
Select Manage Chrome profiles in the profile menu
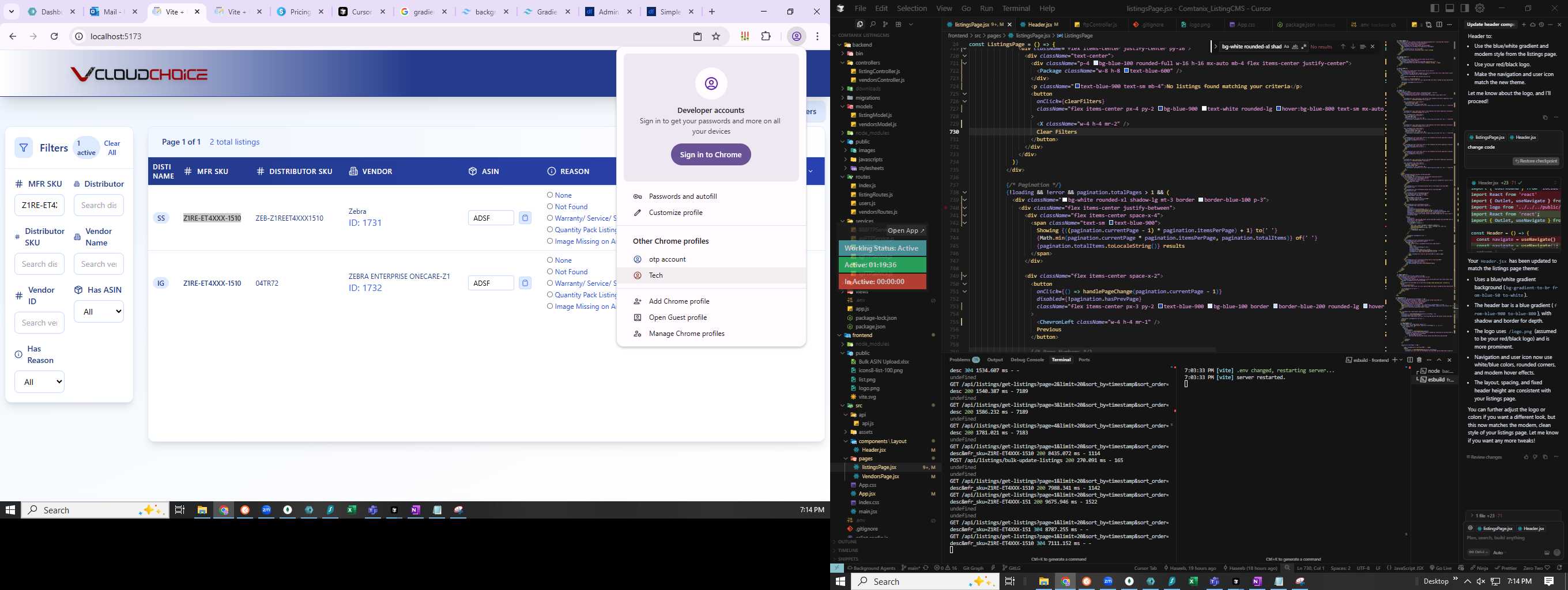[687, 334]
